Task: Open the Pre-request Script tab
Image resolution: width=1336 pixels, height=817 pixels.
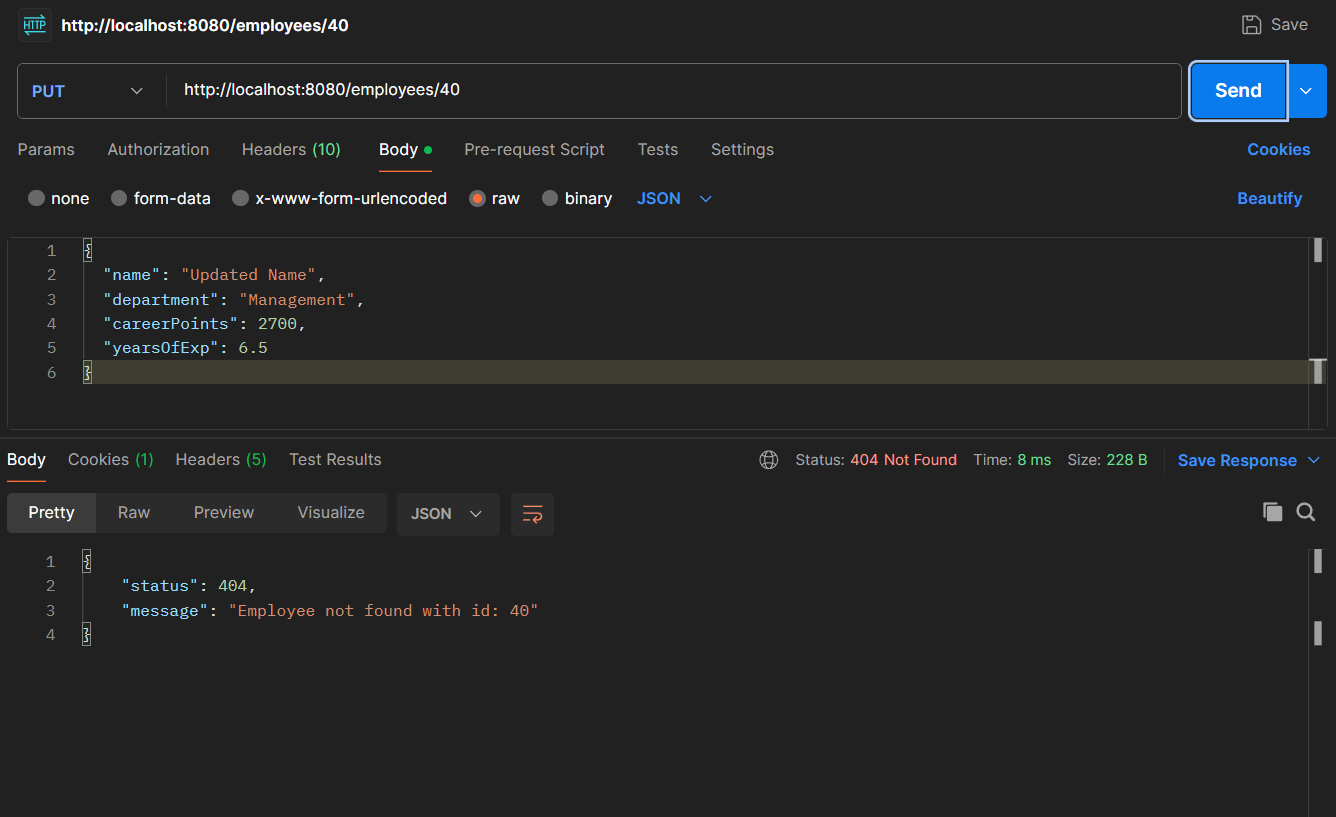Action: 534,149
